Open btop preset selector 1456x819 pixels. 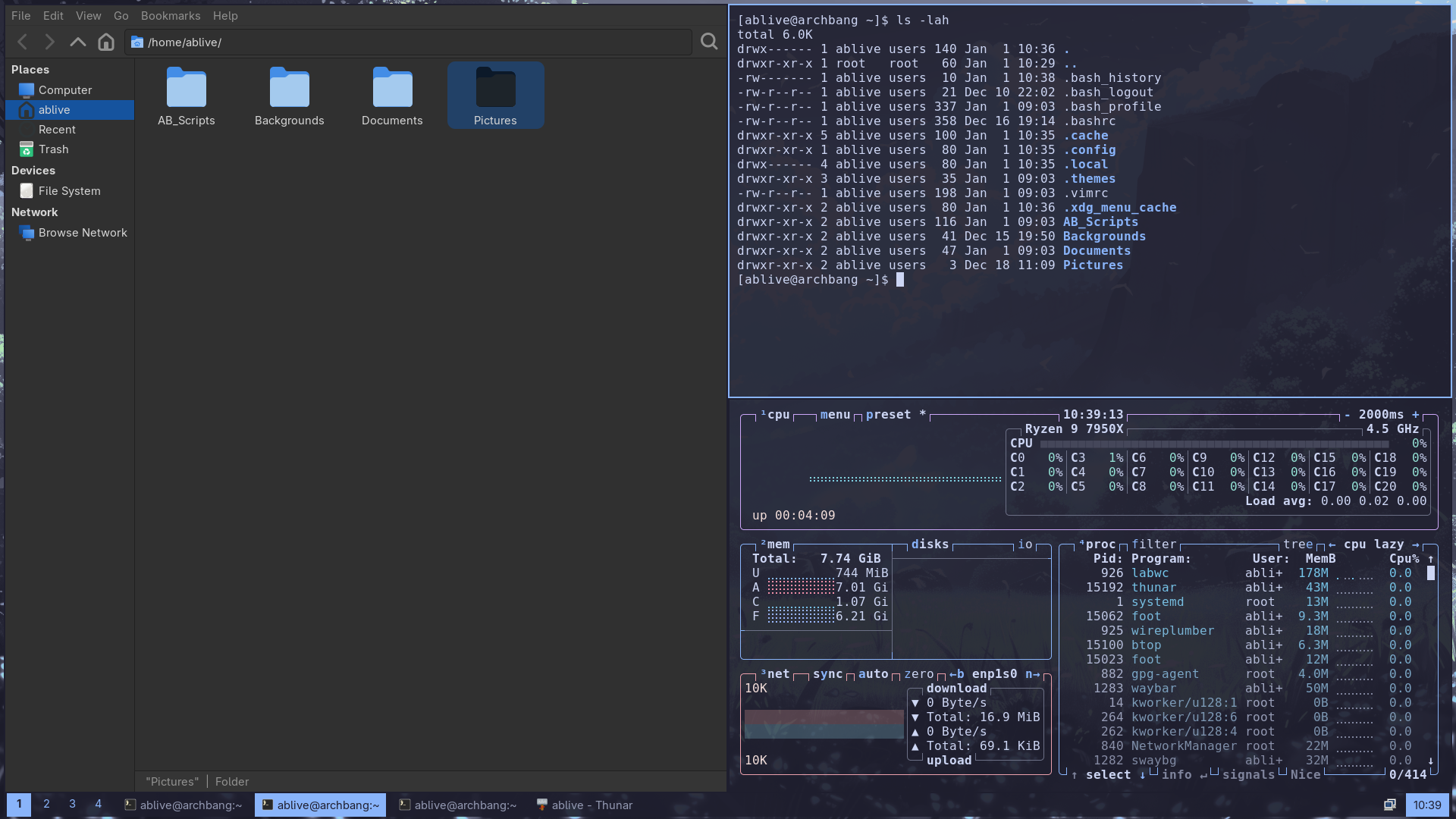coord(888,415)
